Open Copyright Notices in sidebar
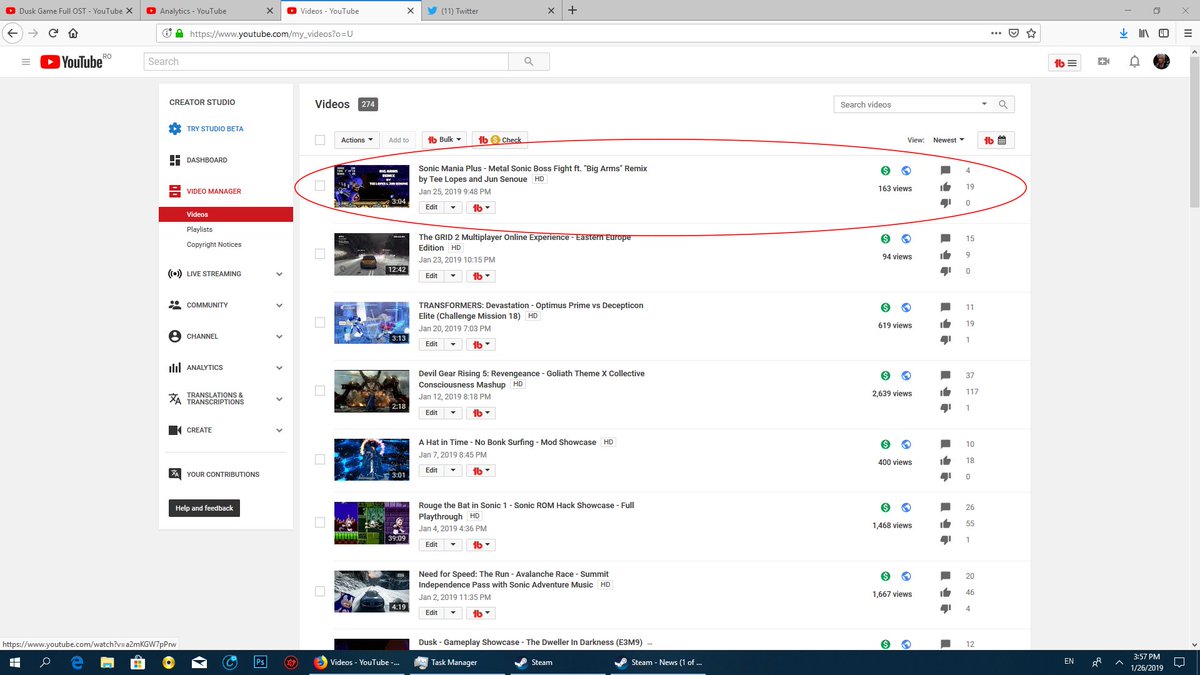Image resolution: width=1200 pixels, height=675 pixels. (214, 244)
